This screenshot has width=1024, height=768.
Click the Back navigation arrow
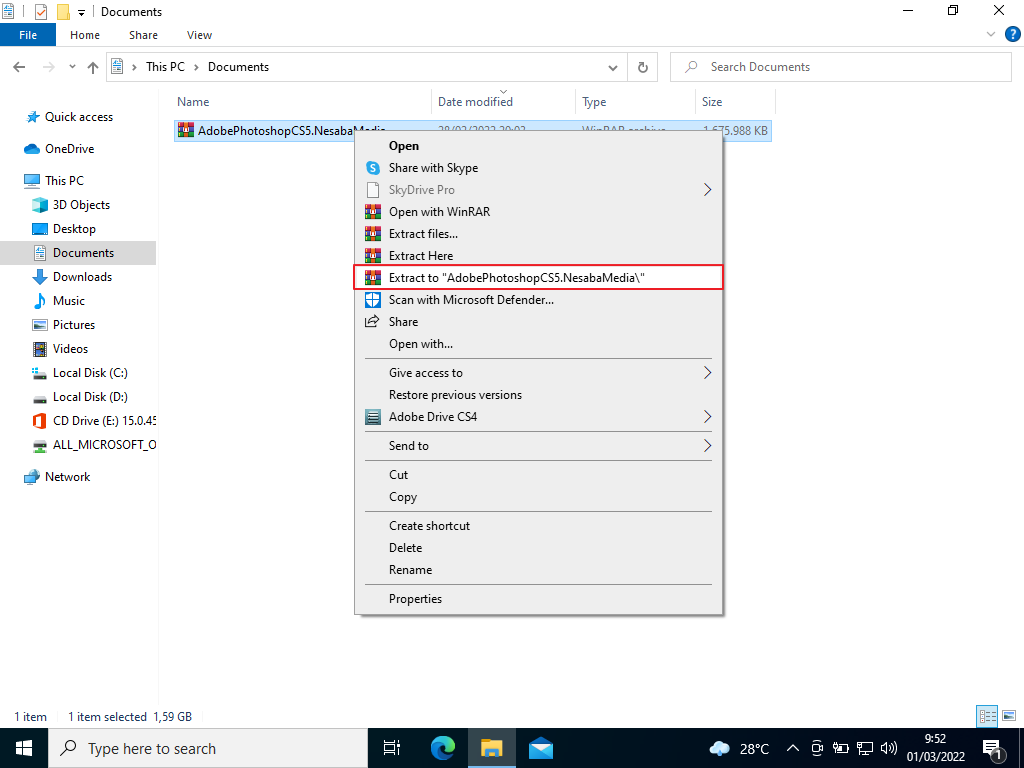point(19,67)
